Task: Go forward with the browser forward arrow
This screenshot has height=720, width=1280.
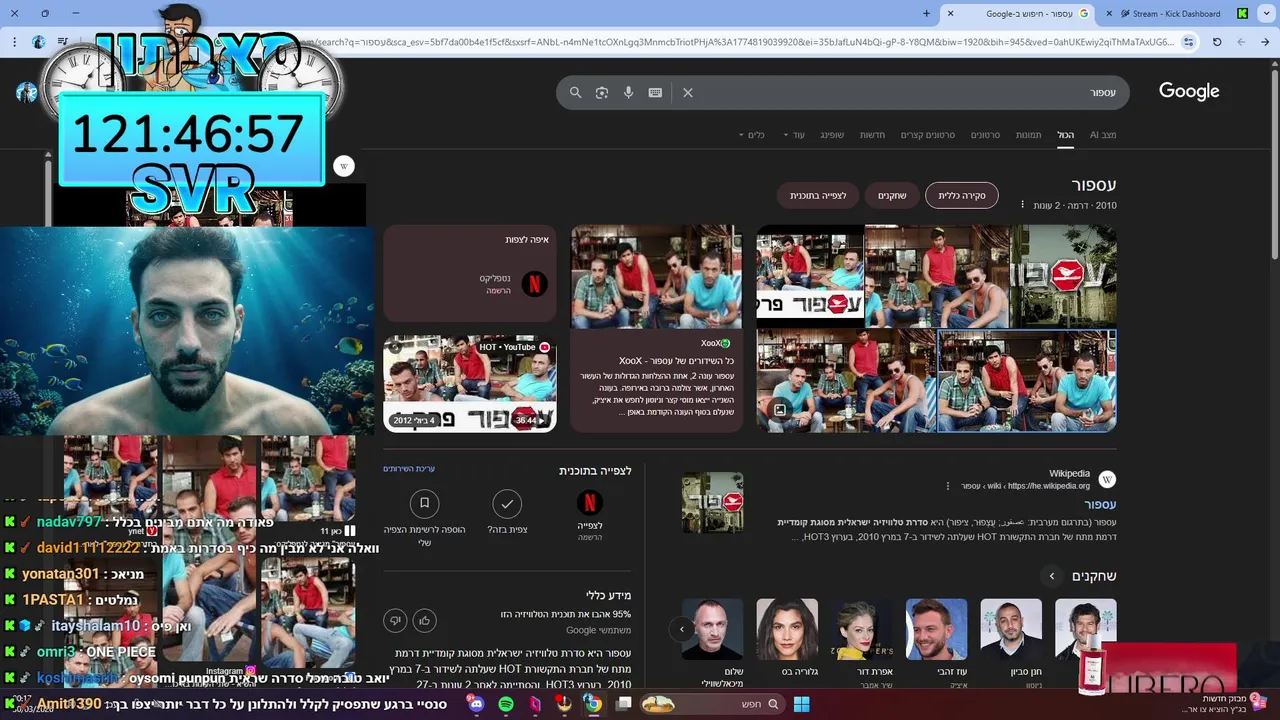Action: click(1241, 42)
